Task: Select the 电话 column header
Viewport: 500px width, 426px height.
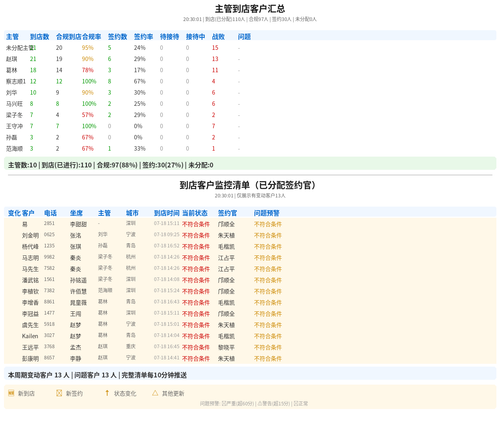Action: click(x=50, y=213)
